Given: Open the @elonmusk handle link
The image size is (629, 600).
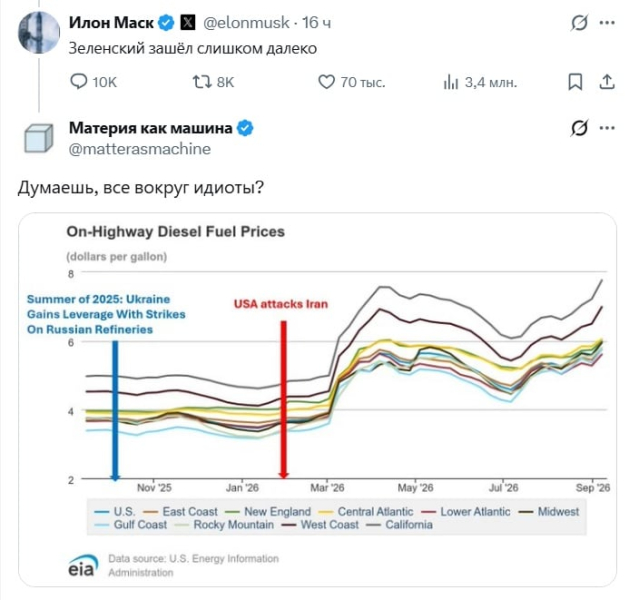Looking at the screenshot, I should coord(246,23).
